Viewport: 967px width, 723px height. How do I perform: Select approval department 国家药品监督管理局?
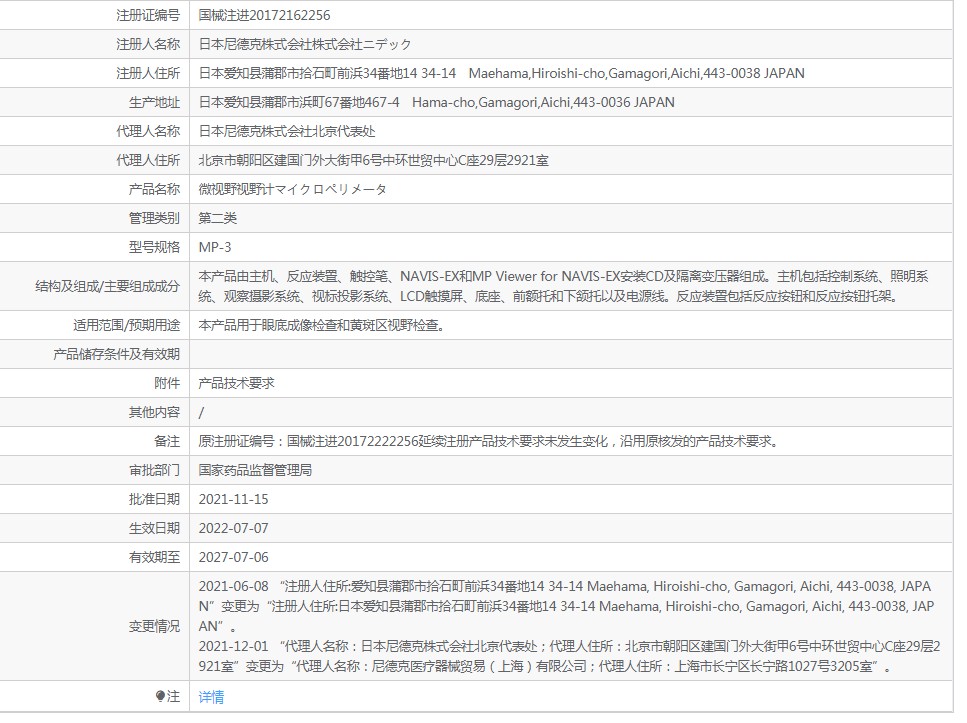pos(255,470)
